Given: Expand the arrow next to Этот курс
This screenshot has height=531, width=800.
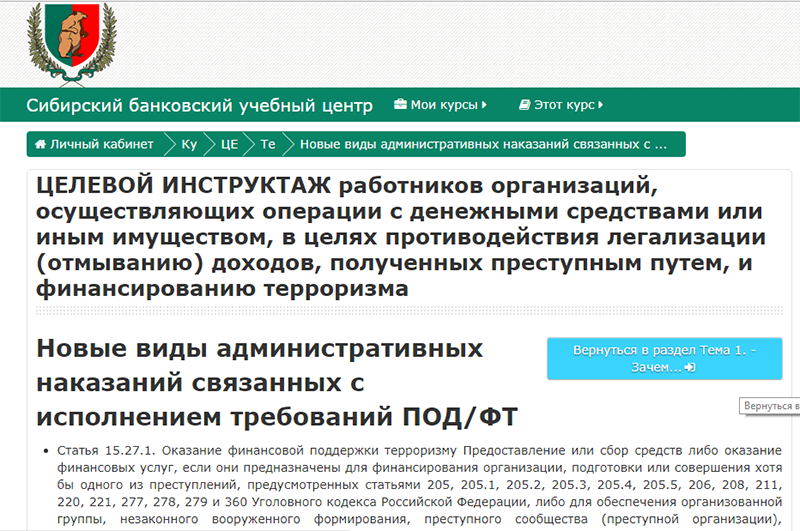Looking at the screenshot, I should [601, 105].
